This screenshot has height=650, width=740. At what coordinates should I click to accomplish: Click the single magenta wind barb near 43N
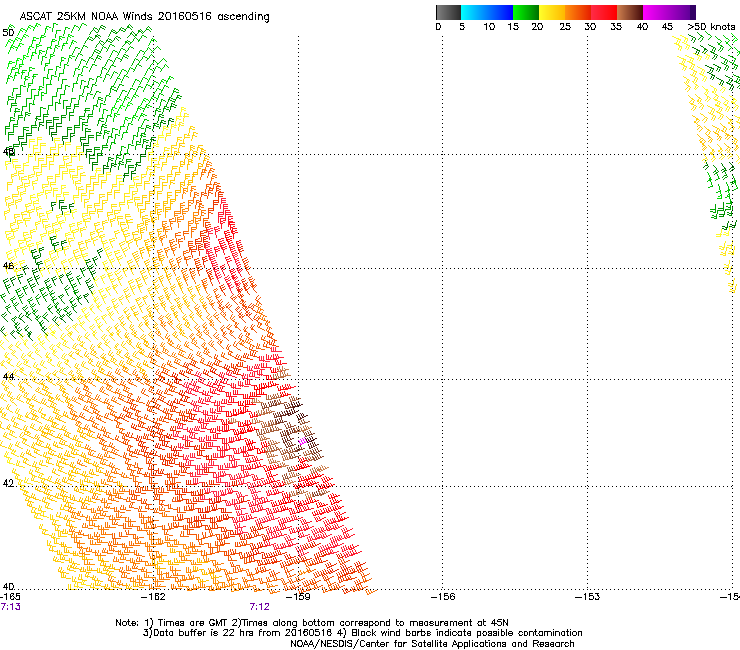[302, 442]
